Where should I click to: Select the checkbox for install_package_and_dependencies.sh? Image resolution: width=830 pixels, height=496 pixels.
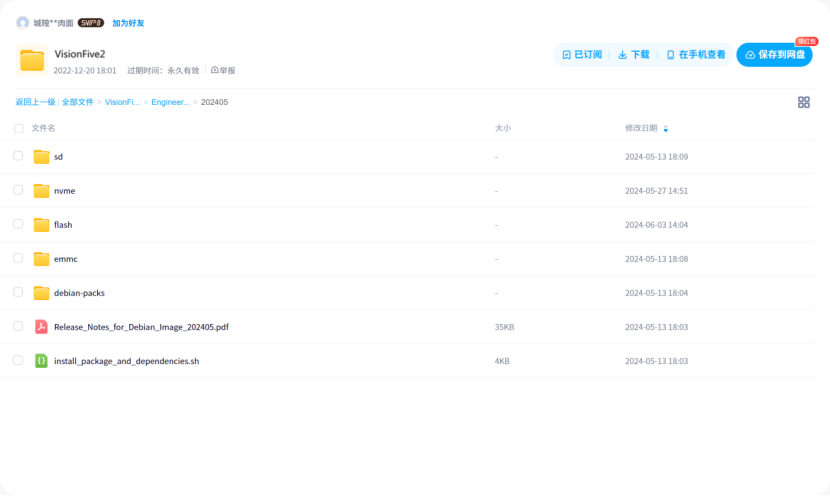(x=18, y=360)
